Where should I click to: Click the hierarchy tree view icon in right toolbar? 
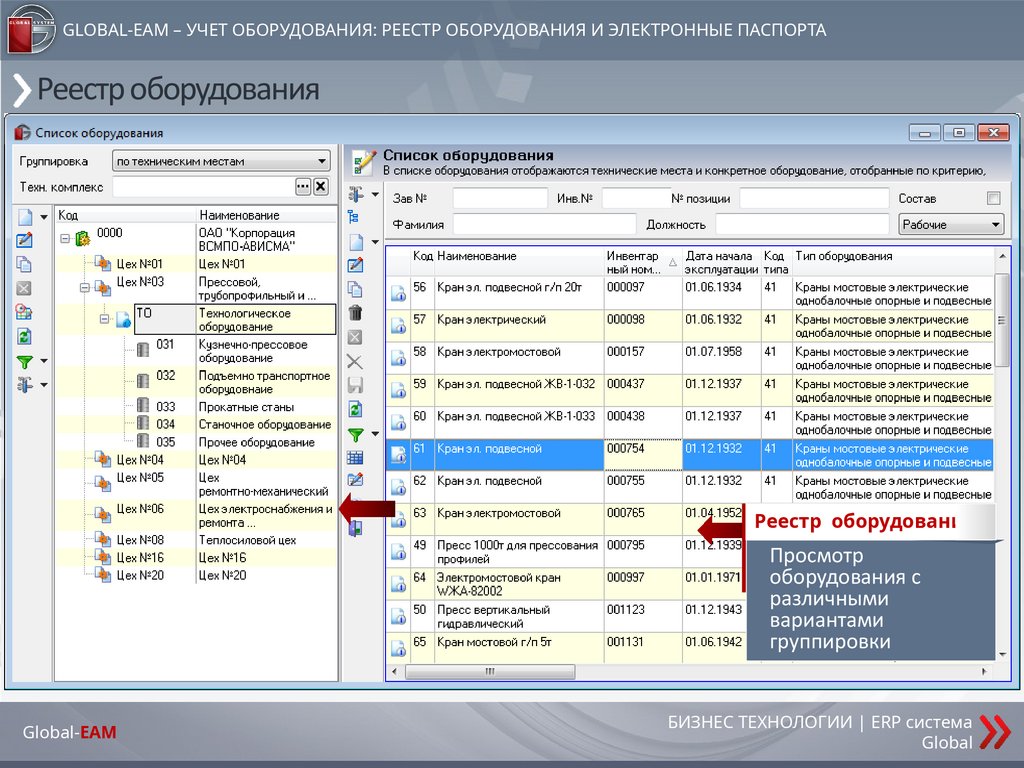pos(353,216)
